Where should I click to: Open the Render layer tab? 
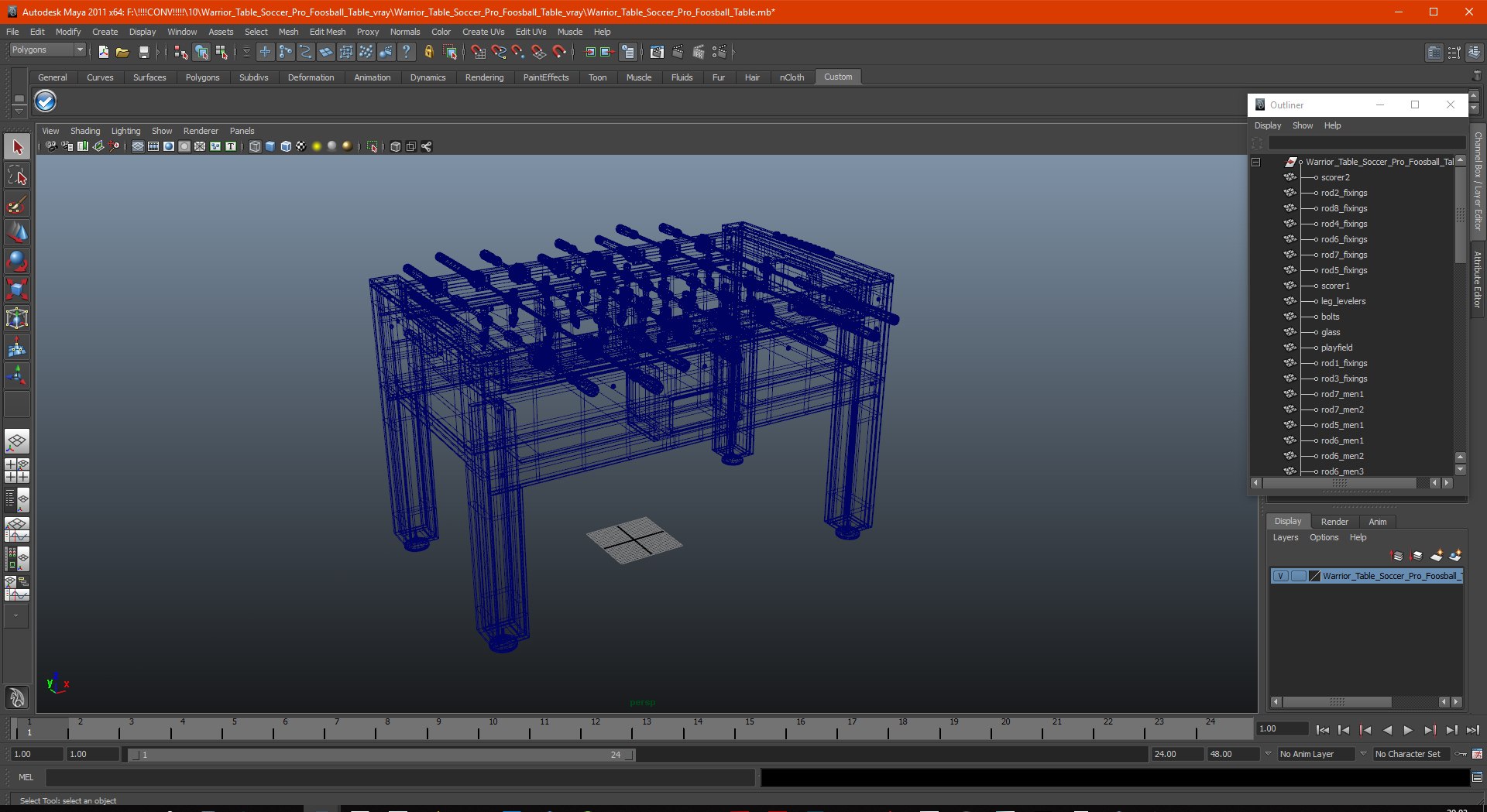click(x=1334, y=522)
